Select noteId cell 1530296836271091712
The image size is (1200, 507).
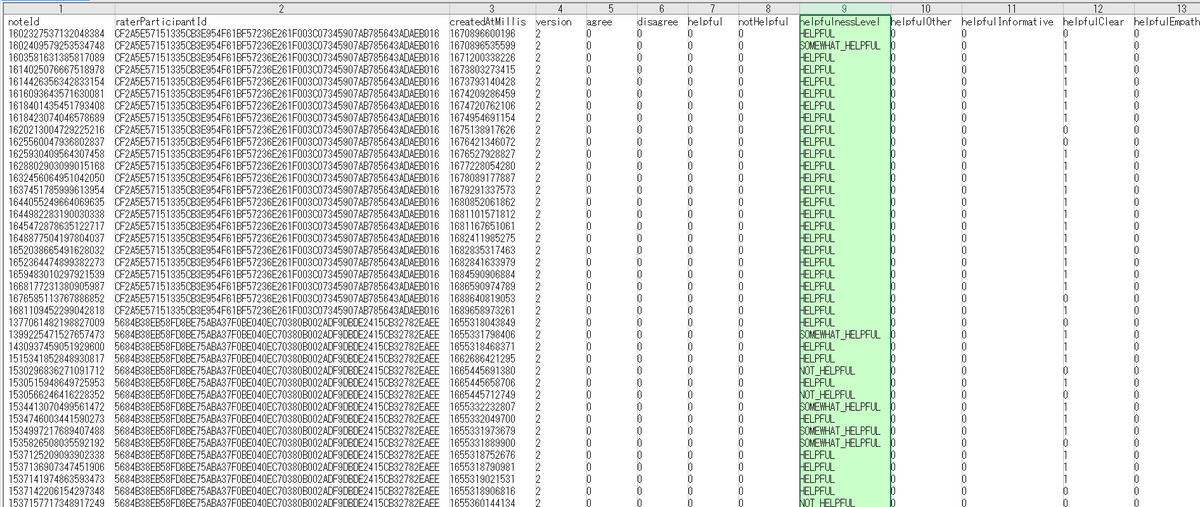click(57, 370)
